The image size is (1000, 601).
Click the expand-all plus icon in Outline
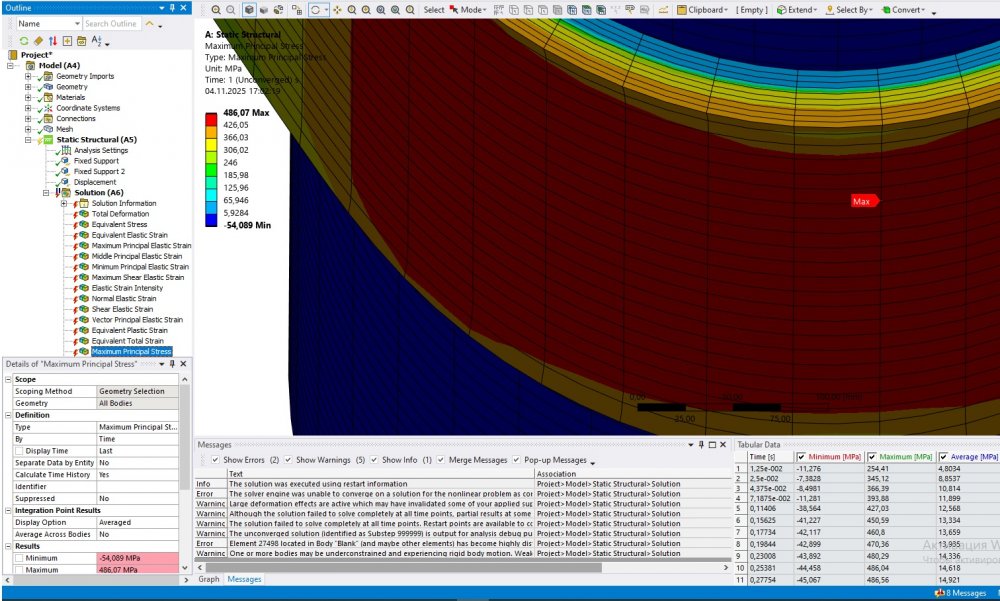(67, 41)
